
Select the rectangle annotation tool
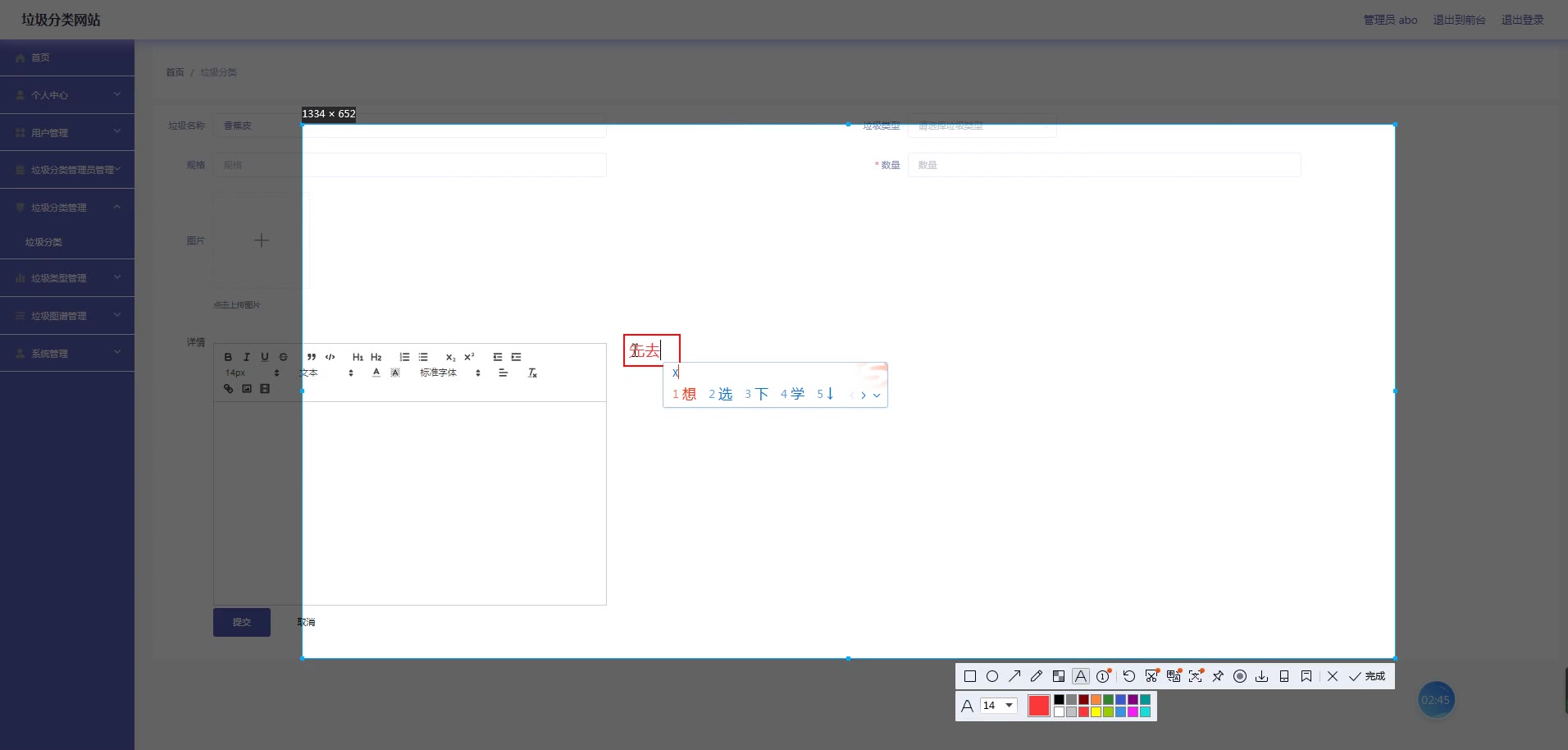point(970,676)
